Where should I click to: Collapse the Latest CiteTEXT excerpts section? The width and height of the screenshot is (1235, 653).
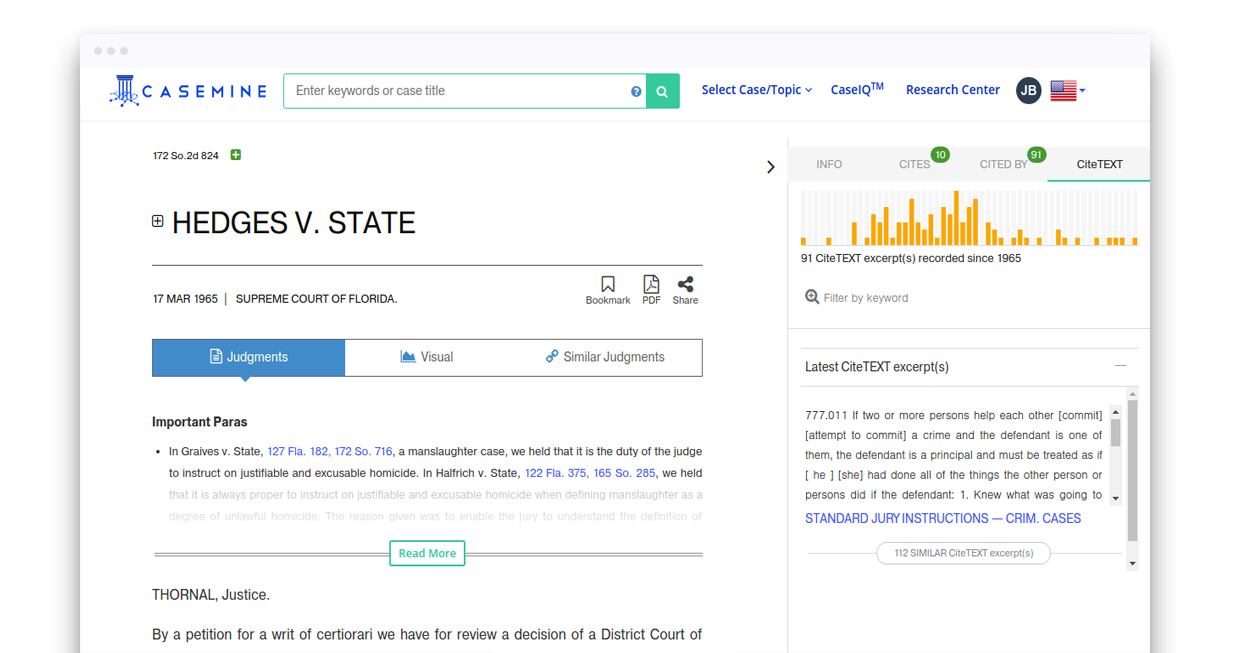(1120, 366)
